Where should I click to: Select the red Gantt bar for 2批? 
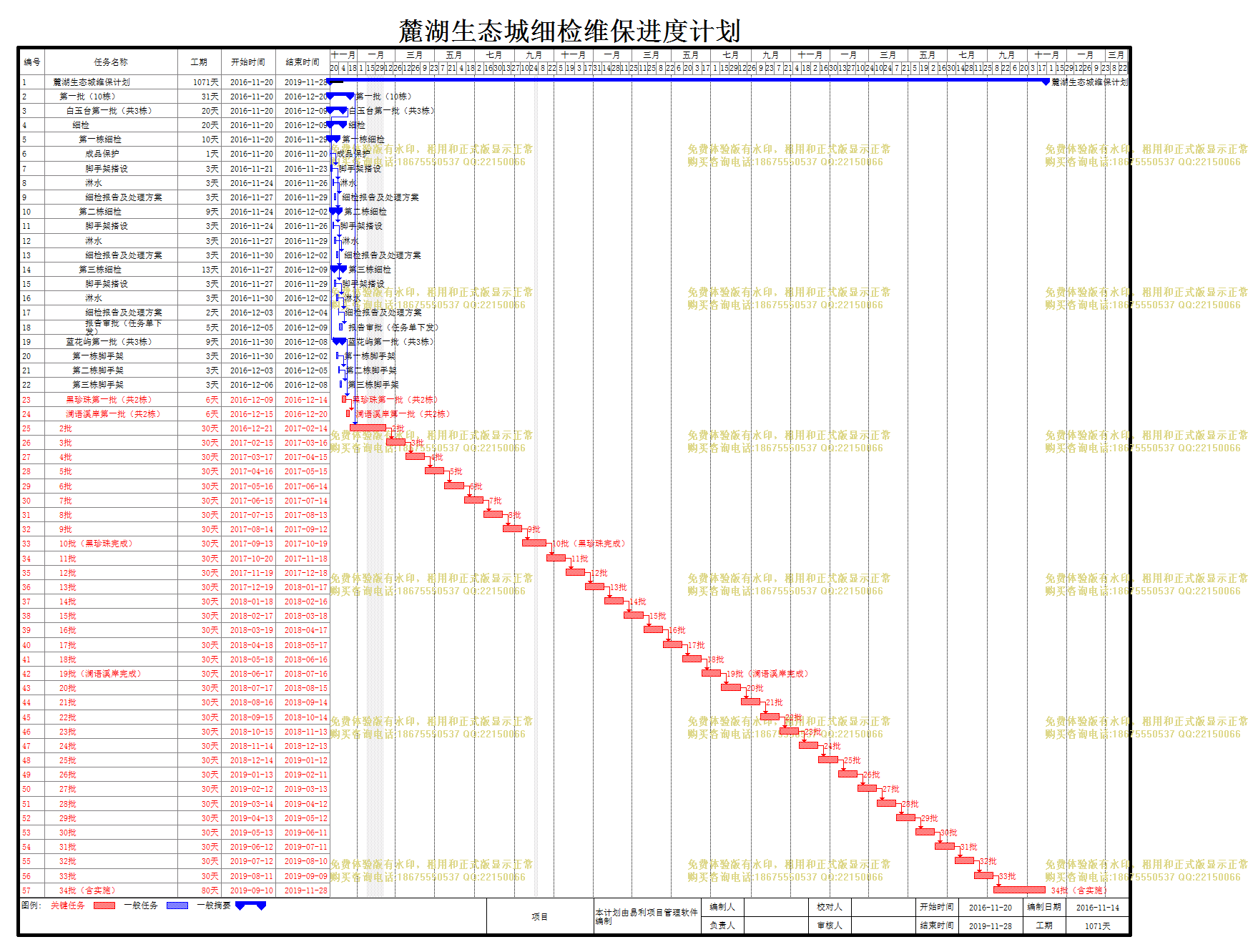368,428
